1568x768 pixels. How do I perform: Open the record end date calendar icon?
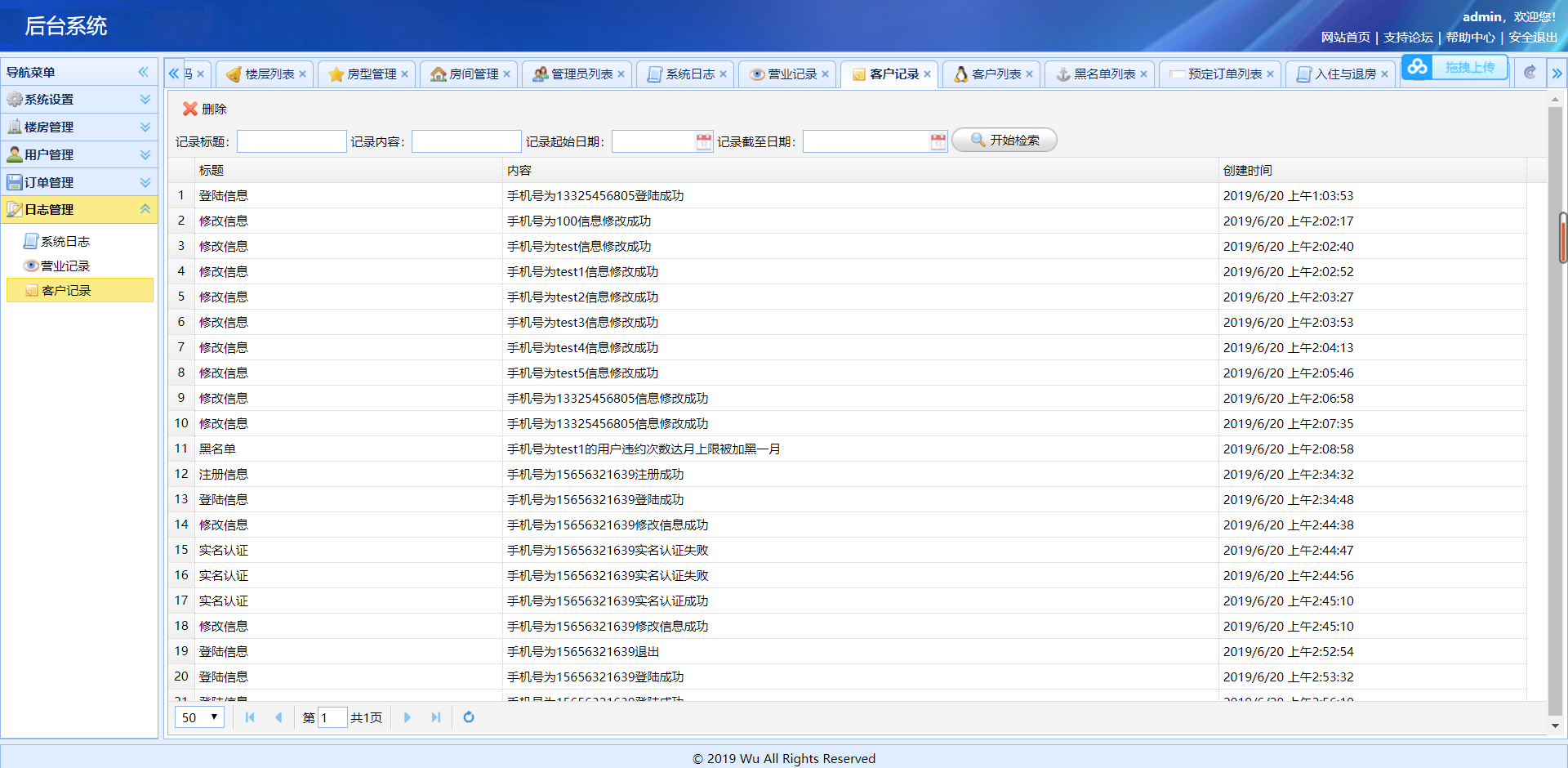938,141
